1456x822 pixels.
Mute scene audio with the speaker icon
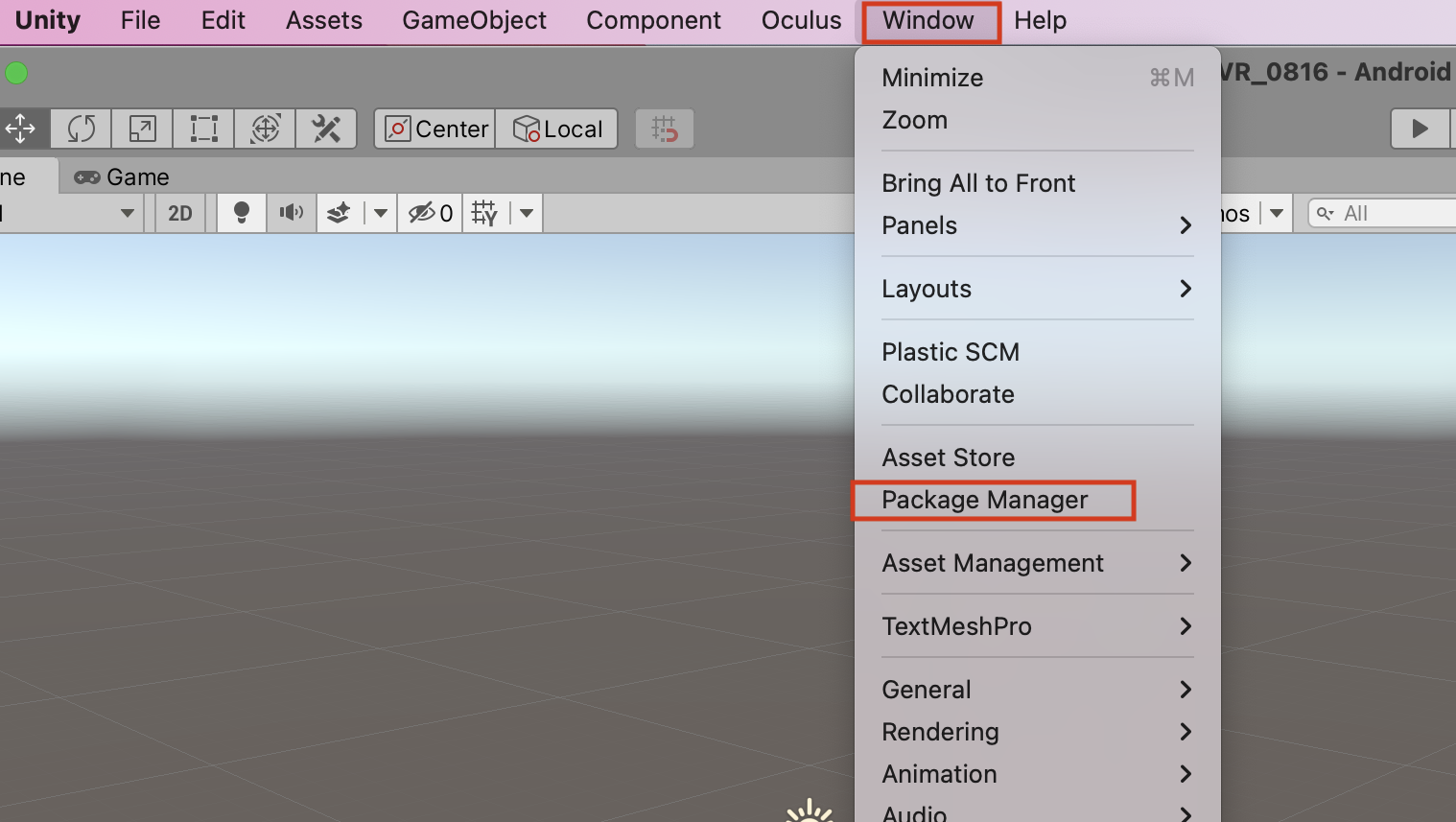(292, 213)
